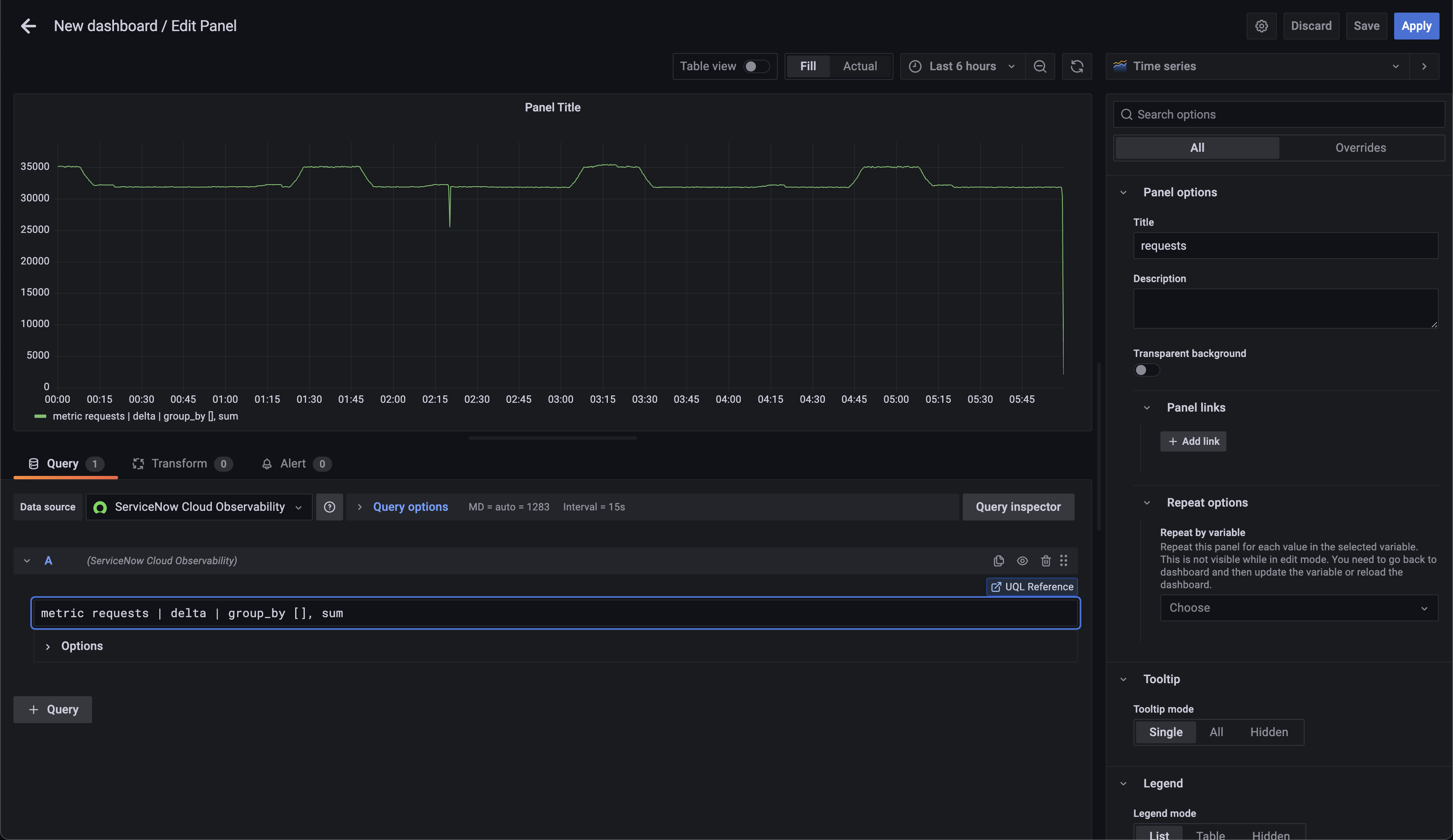The width and height of the screenshot is (1453, 840).
Task: Click the Query inspector button
Action: click(1018, 506)
